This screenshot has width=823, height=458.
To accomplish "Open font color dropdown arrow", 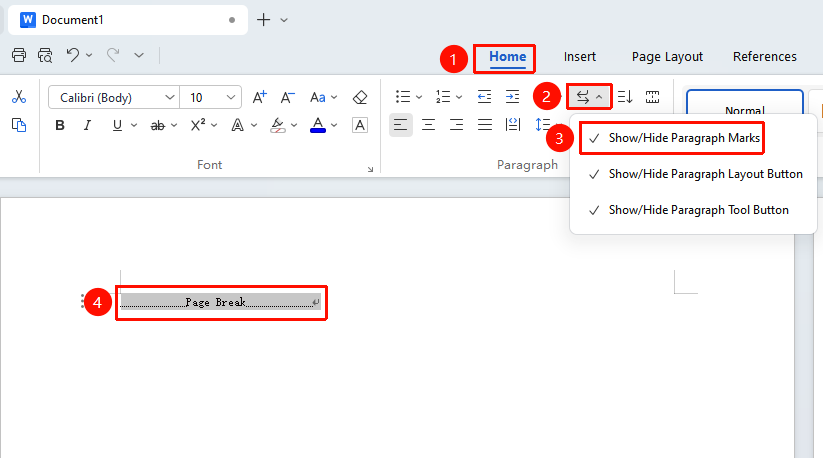I will (x=334, y=125).
